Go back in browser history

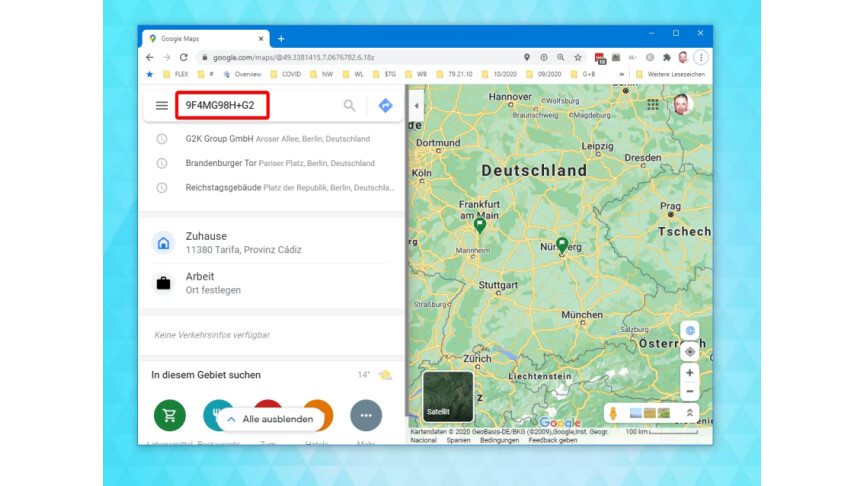point(150,57)
